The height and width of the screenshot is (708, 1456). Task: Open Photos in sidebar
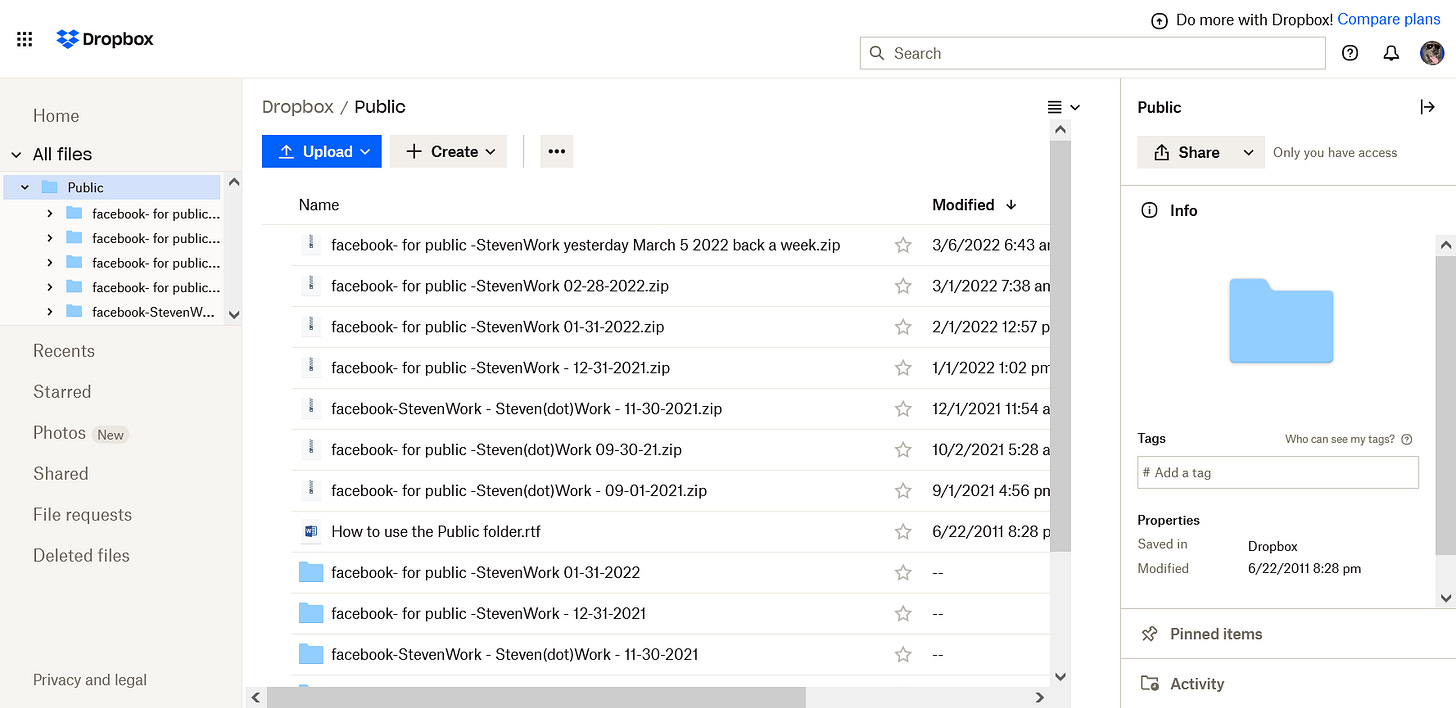point(59,433)
